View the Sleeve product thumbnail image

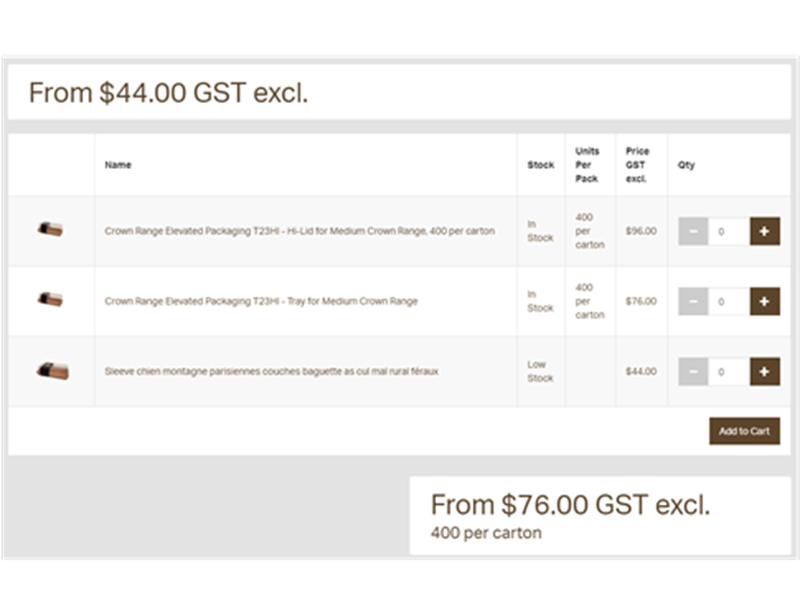click(x=52, y=371)
